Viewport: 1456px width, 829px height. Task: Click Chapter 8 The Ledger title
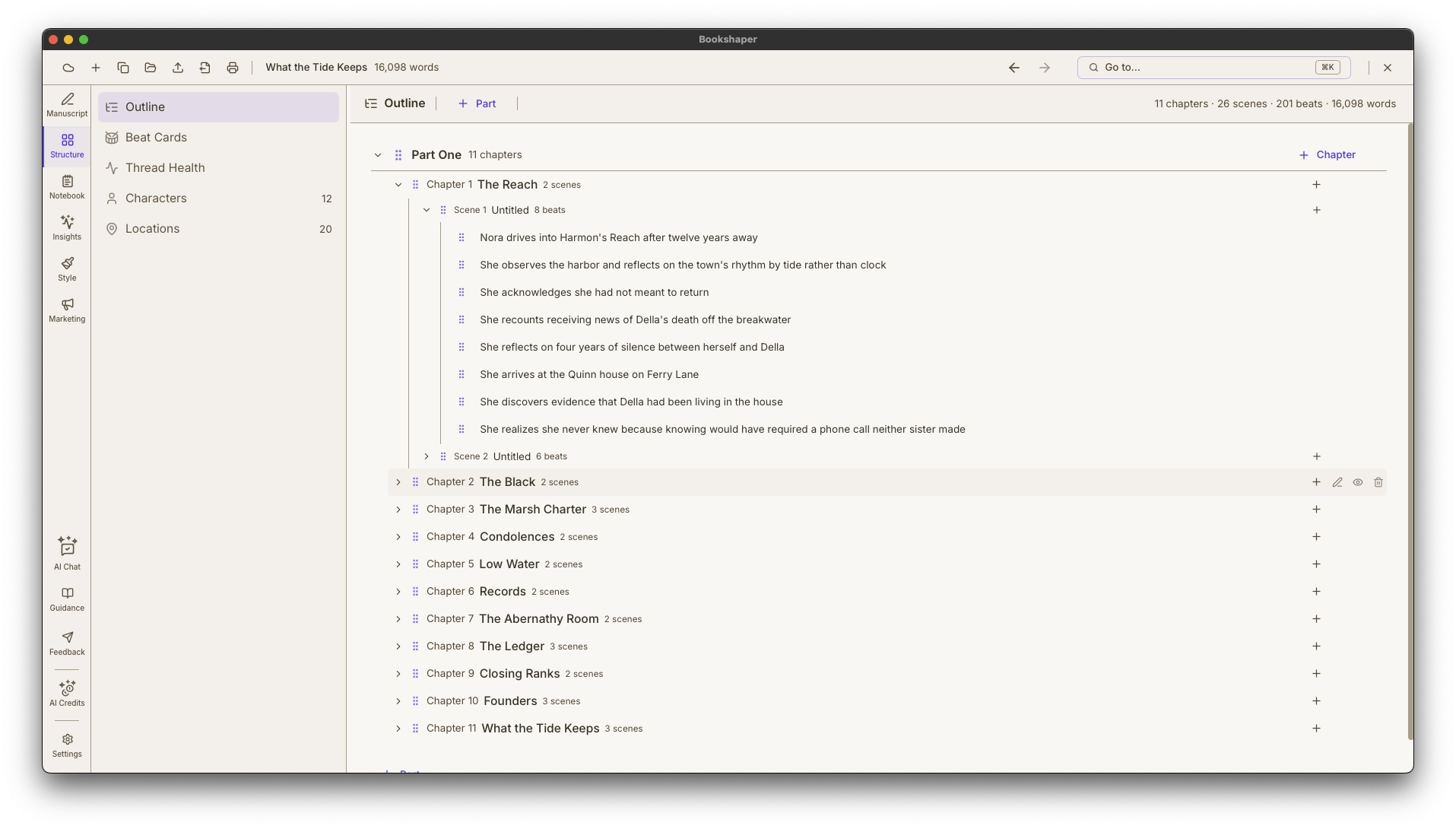512,646
